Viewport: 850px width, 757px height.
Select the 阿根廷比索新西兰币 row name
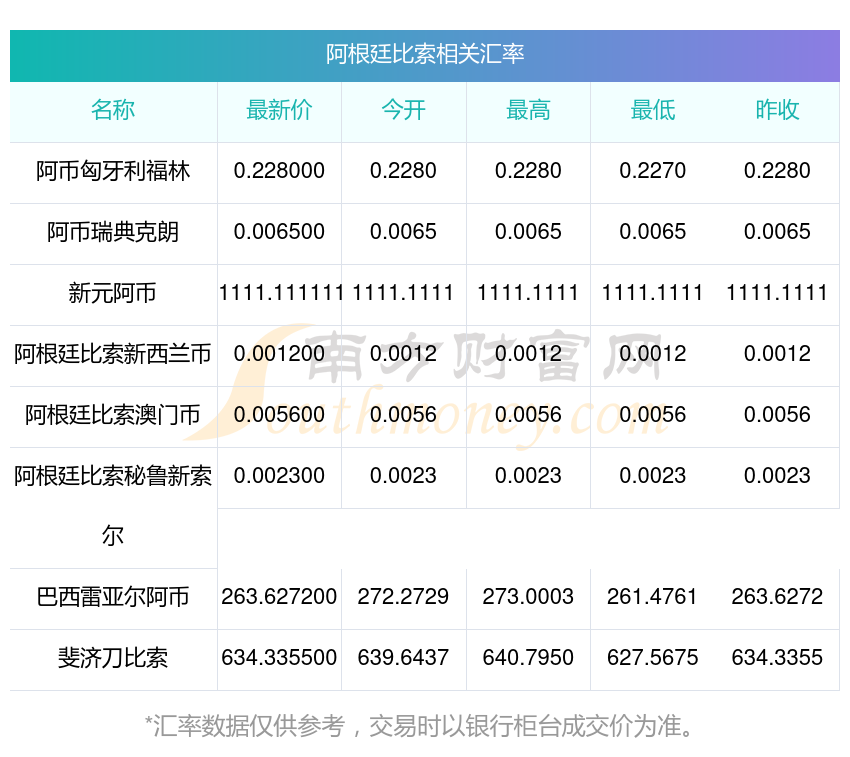(113, 354)
